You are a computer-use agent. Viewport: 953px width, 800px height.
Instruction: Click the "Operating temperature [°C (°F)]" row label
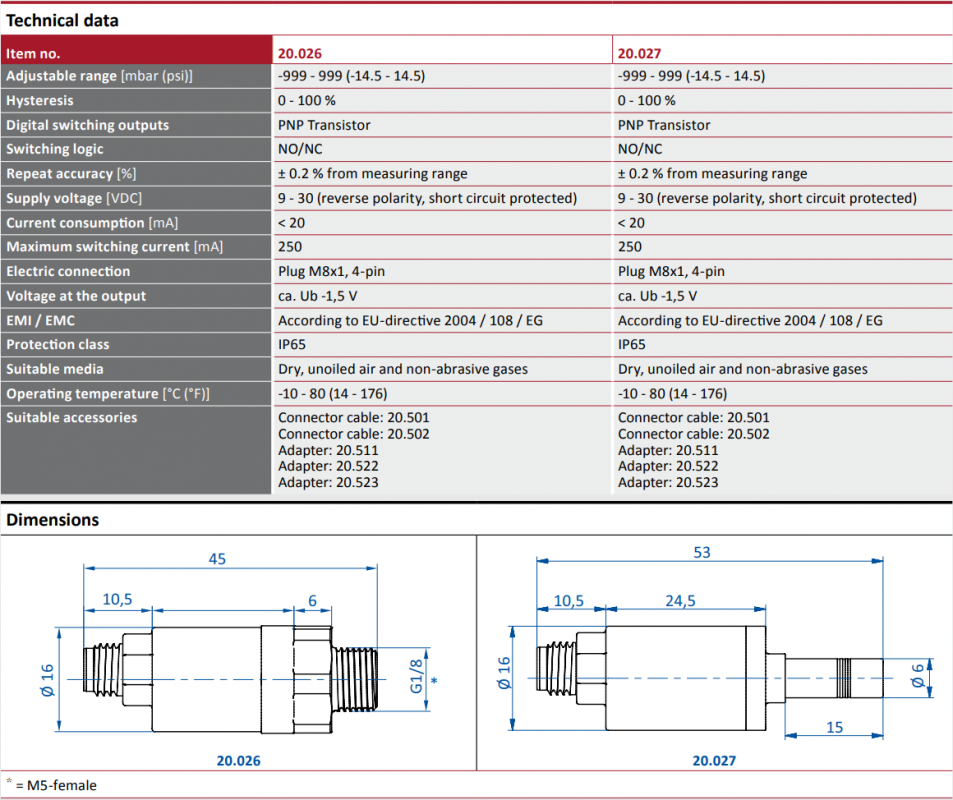(x=136, y=393)
